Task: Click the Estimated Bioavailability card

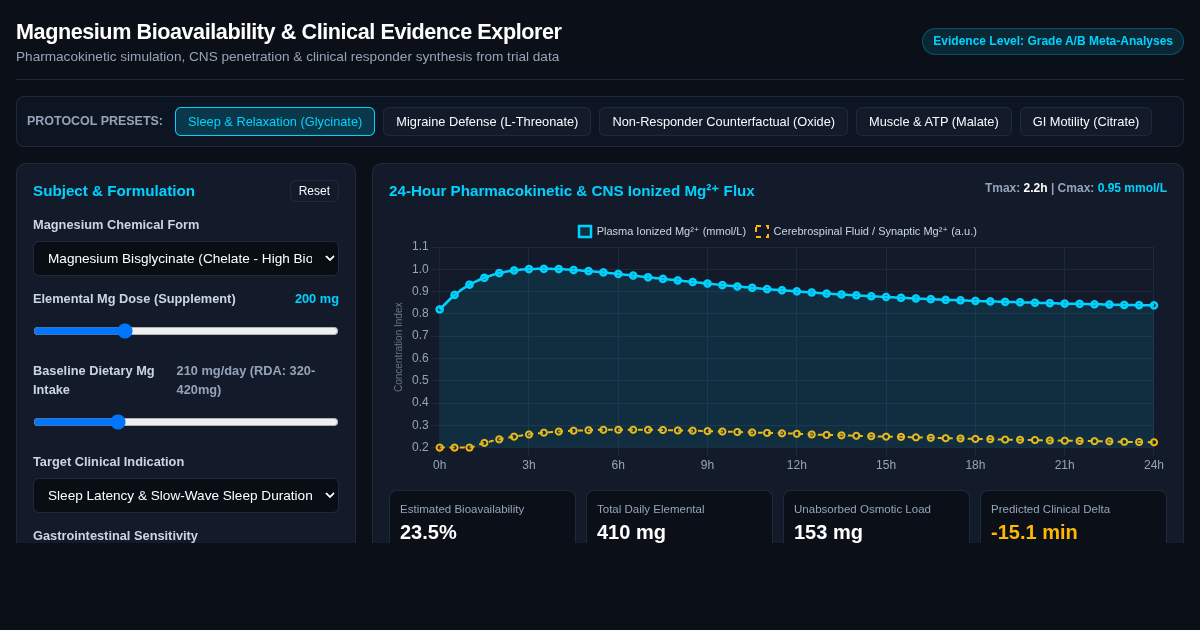Action: (482, 517)
